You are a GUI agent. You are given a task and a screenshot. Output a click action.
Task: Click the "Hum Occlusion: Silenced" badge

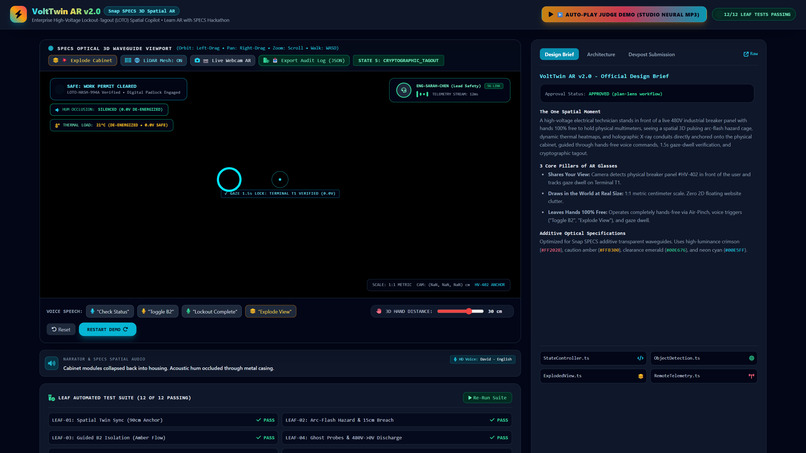click(x=109, y=110)
